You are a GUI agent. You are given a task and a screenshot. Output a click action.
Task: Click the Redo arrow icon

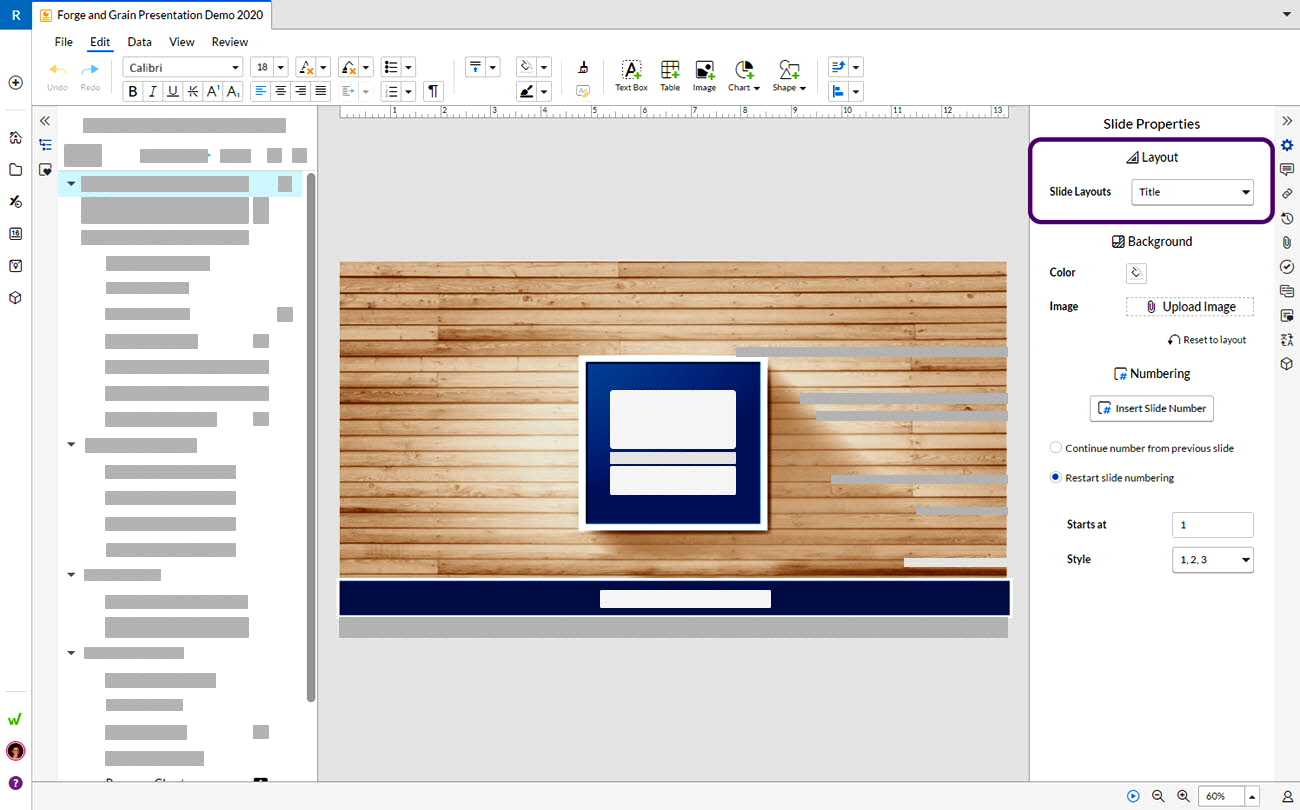90,69
